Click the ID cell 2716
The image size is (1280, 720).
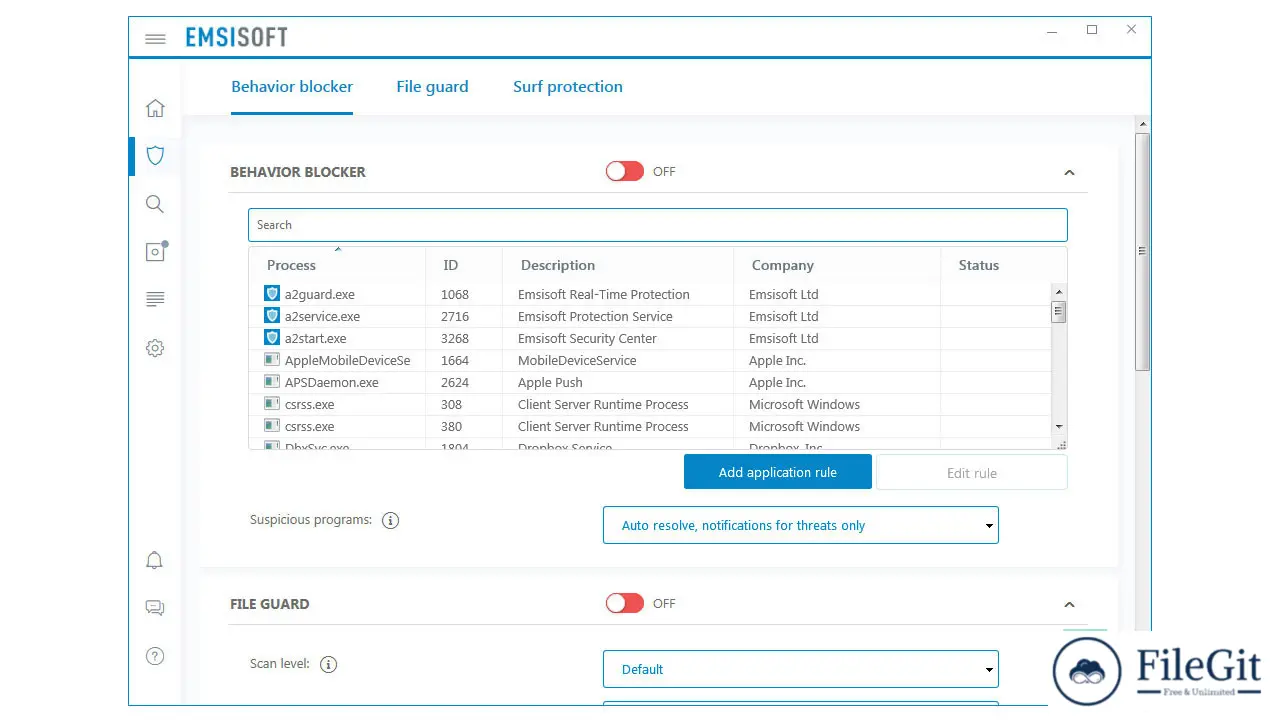point(454,316)
